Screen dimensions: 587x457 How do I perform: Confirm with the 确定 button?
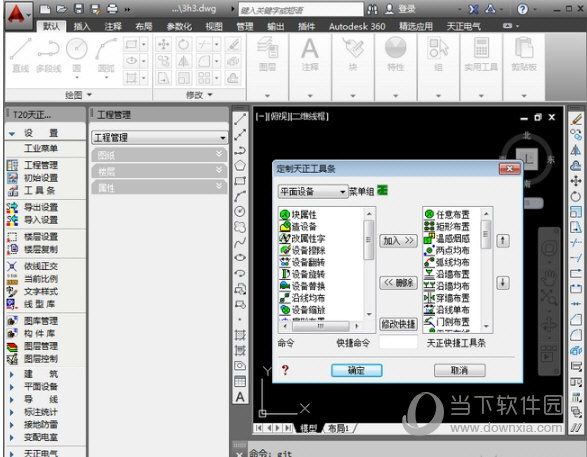point(357,370)
